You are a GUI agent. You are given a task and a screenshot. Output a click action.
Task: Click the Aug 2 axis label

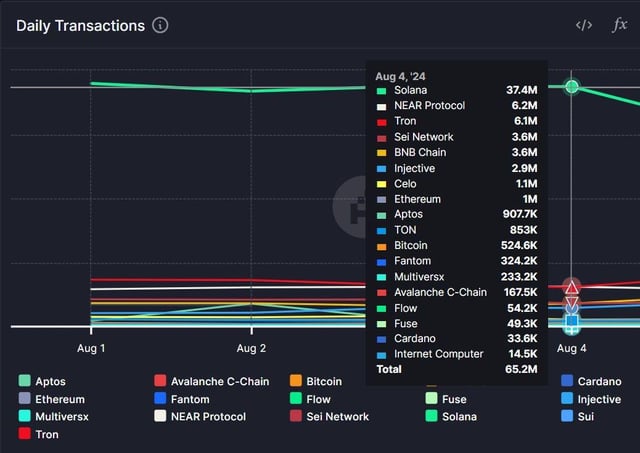(251, 348)
